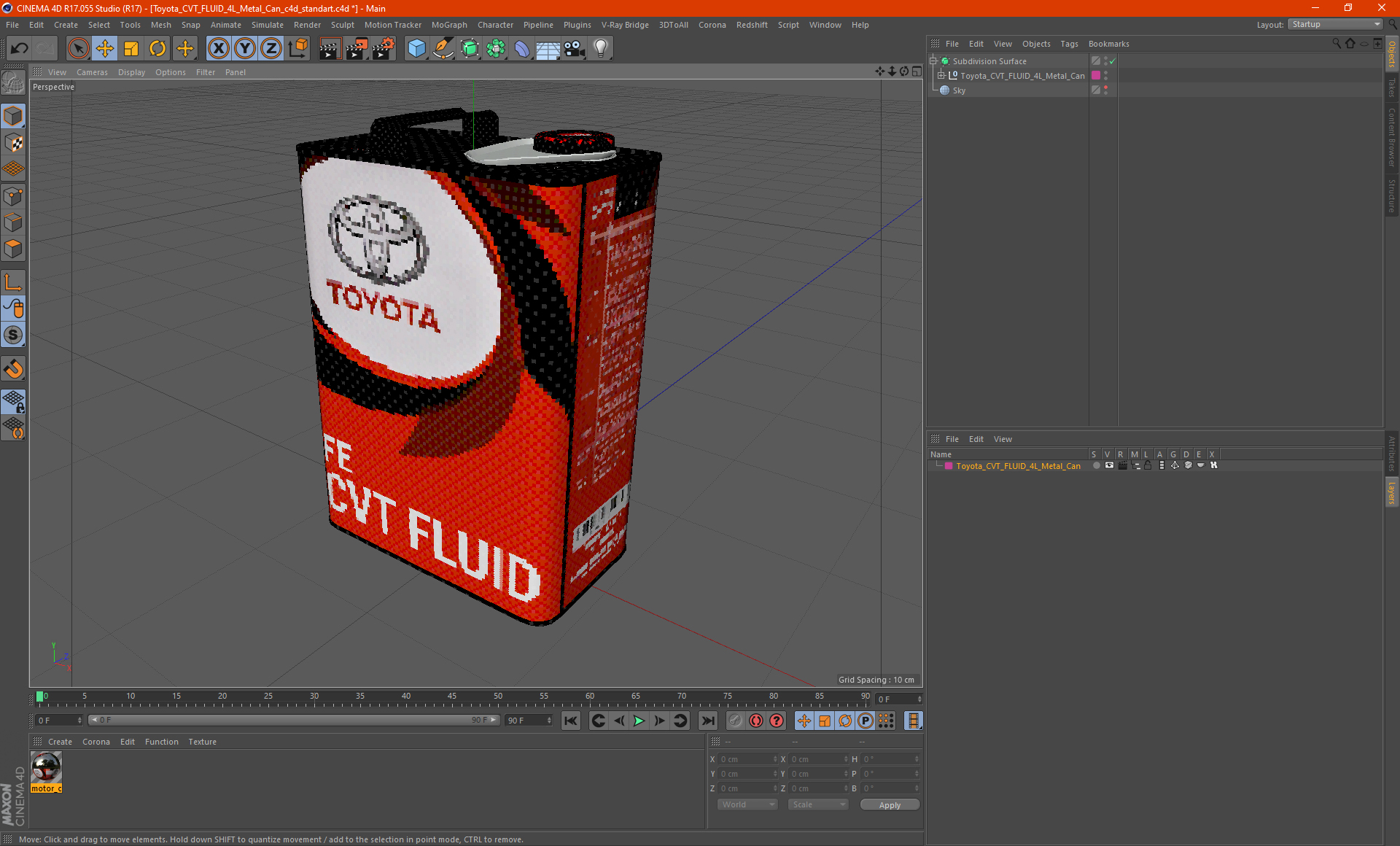1400x846 pixels.
Task: Open viewport Cameras menu
Action: pos(92,72)
